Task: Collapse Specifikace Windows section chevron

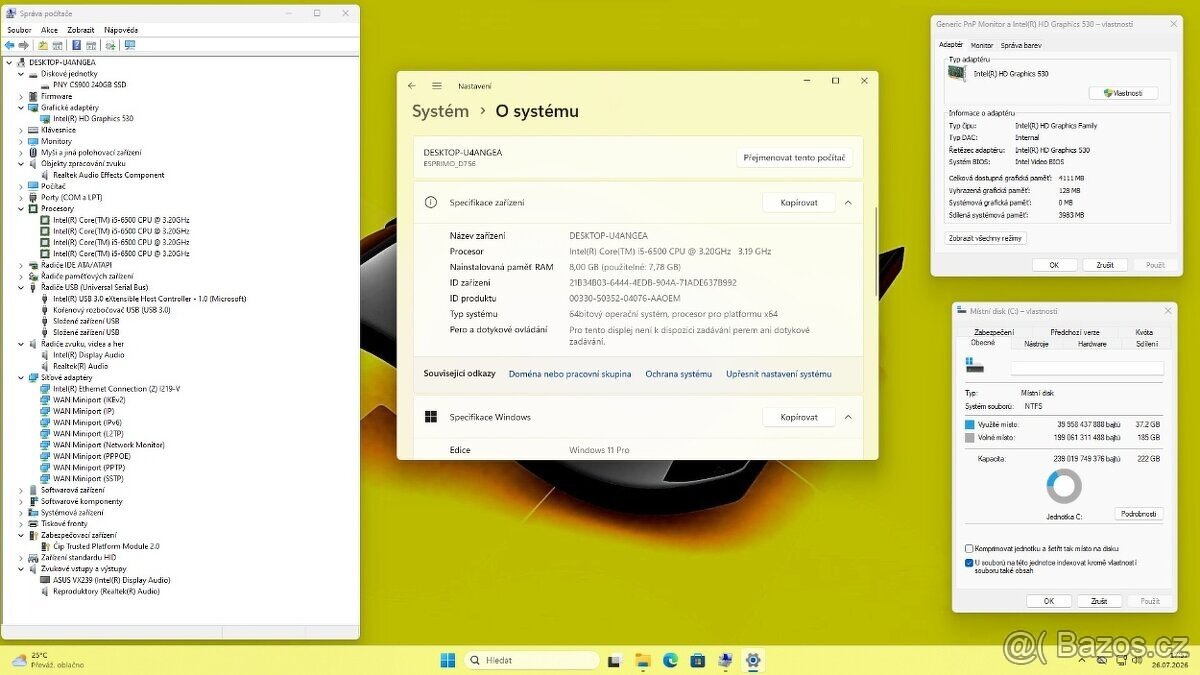Action: click(848, 417)
